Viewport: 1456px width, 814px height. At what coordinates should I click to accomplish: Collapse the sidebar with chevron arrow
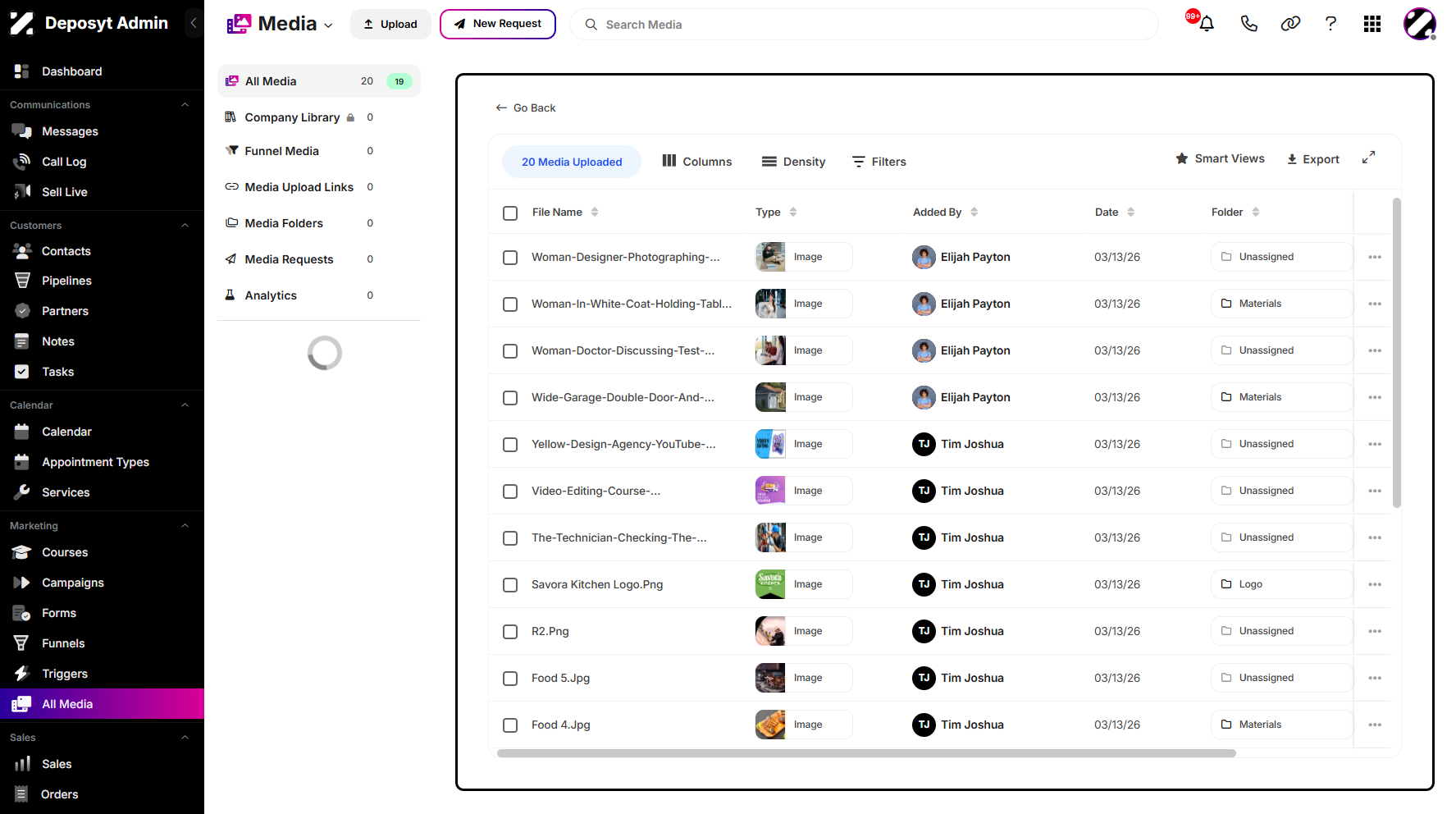coord(194,23)
